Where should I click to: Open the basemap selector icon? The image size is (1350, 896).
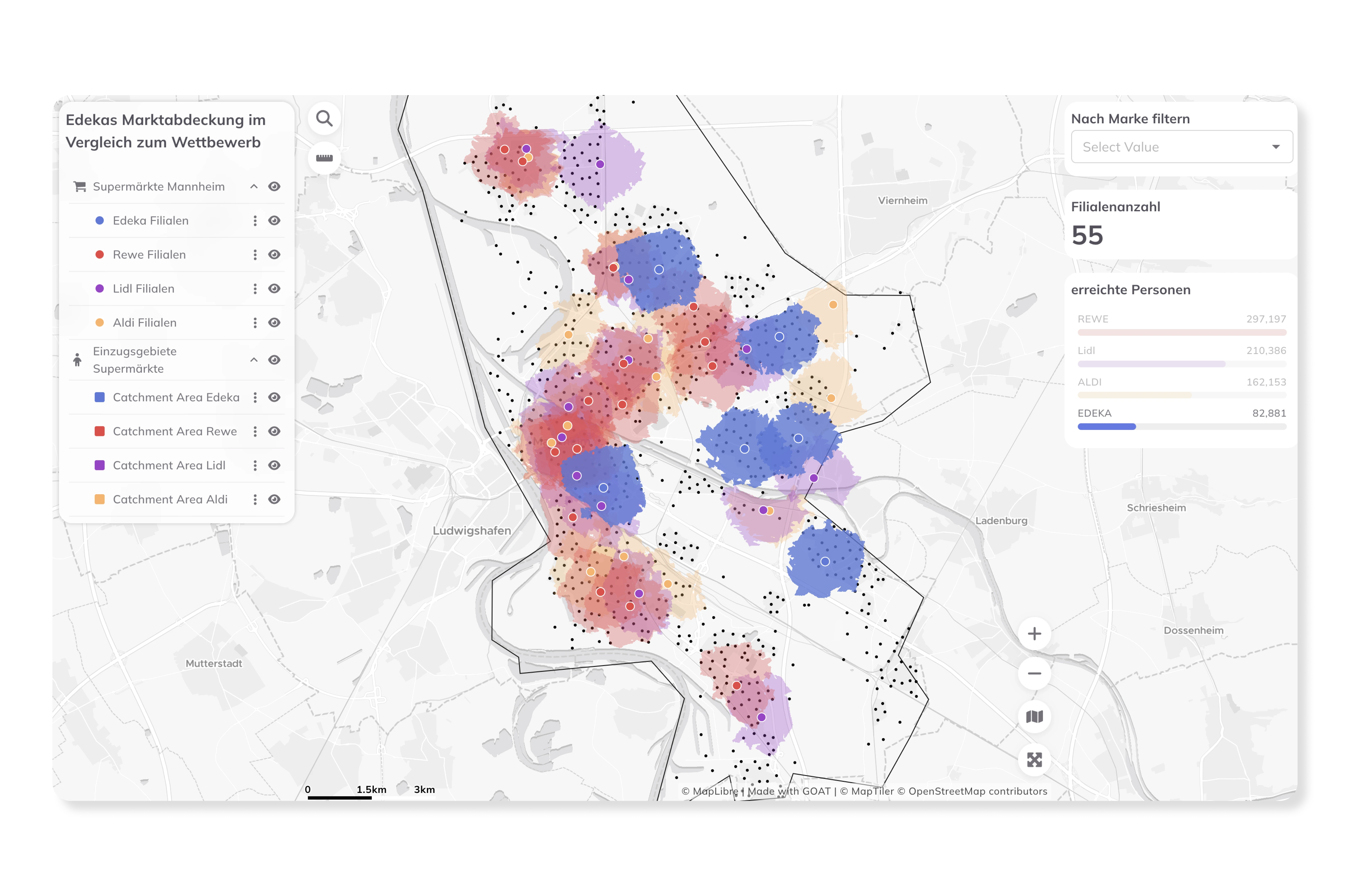(x=1034, y=717)
